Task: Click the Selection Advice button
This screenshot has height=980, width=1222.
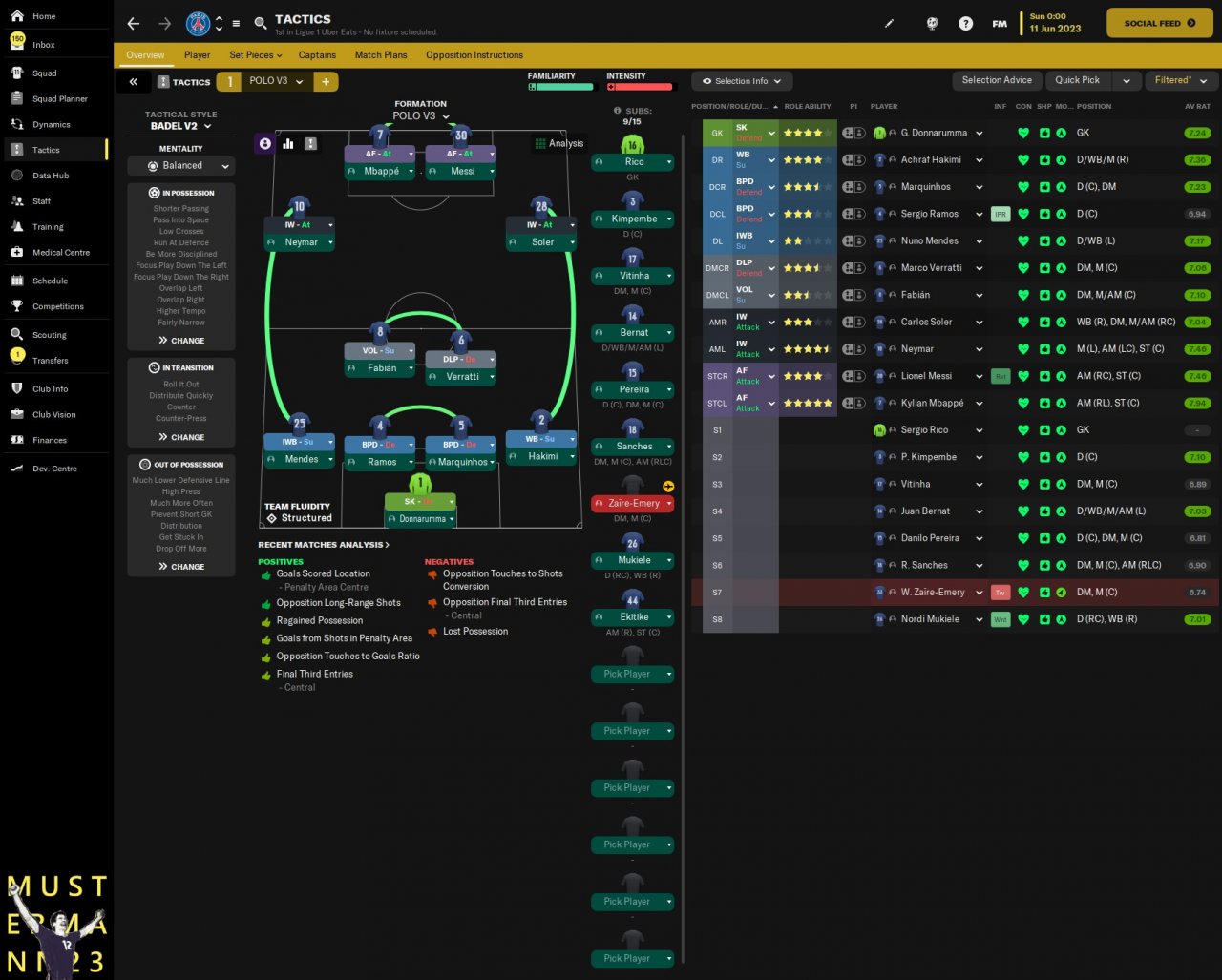Action: pyautogui.click(x=997, y=81)
